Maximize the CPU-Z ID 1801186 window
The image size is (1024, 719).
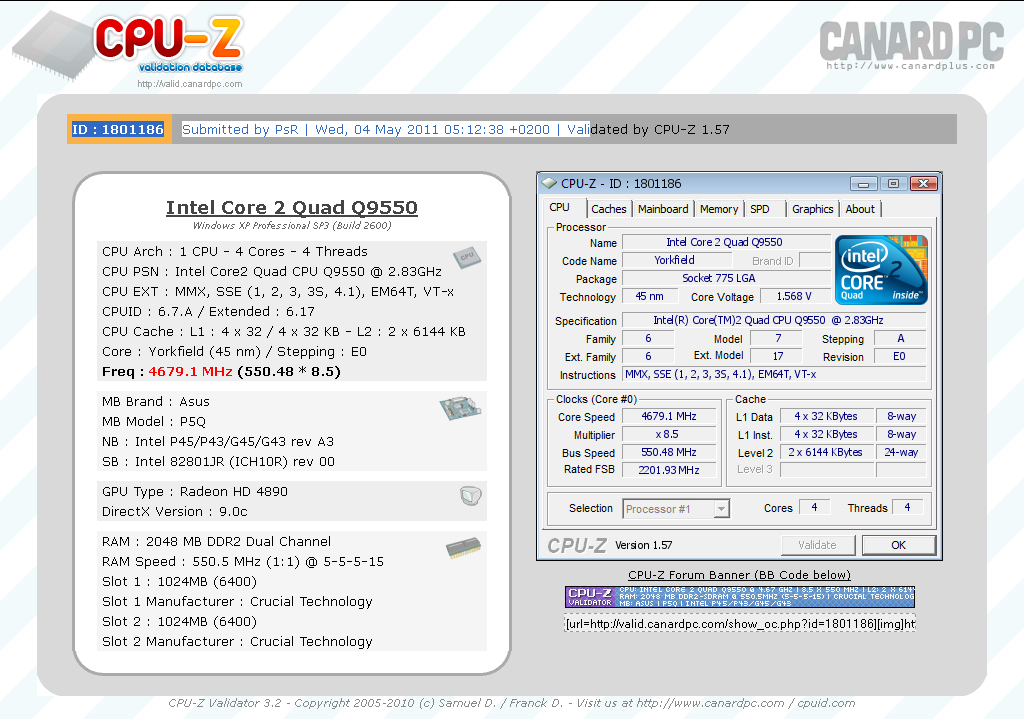pos(893,184)
